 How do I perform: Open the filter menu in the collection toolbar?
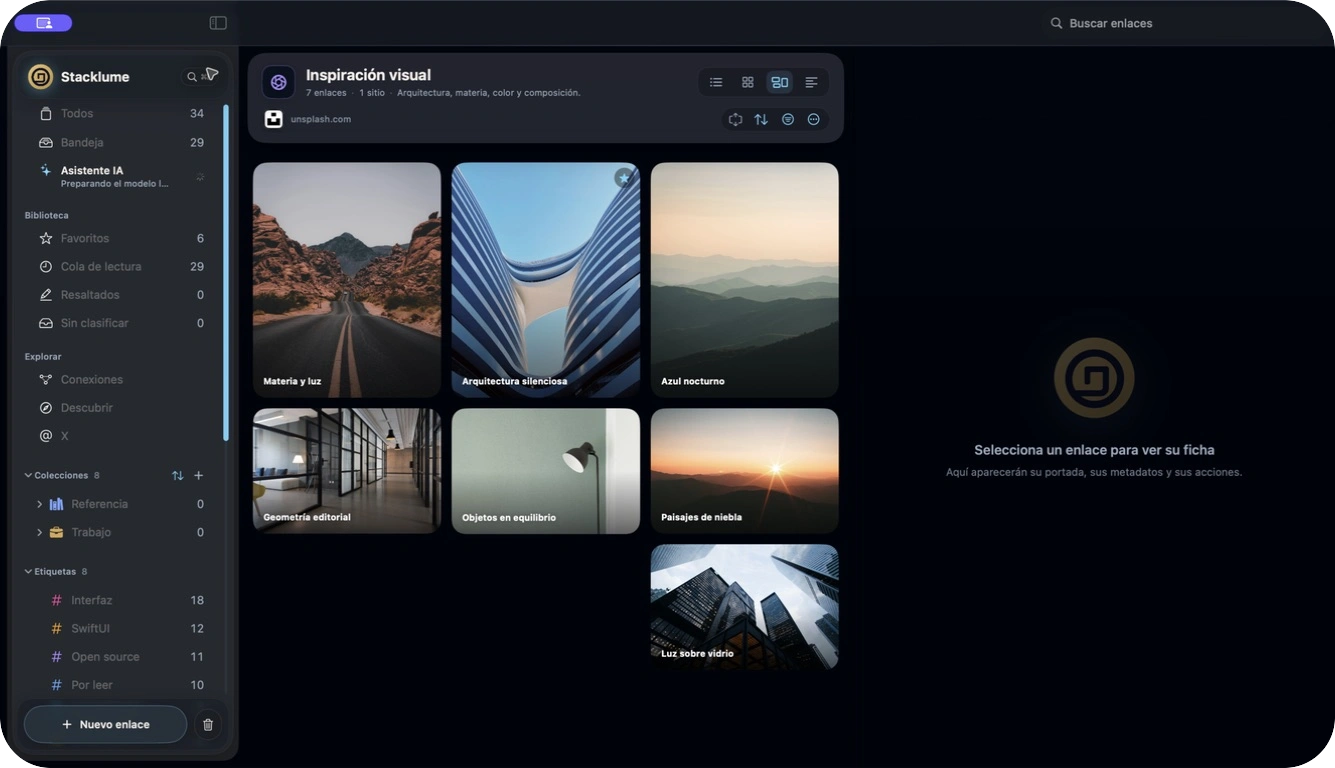788,119
